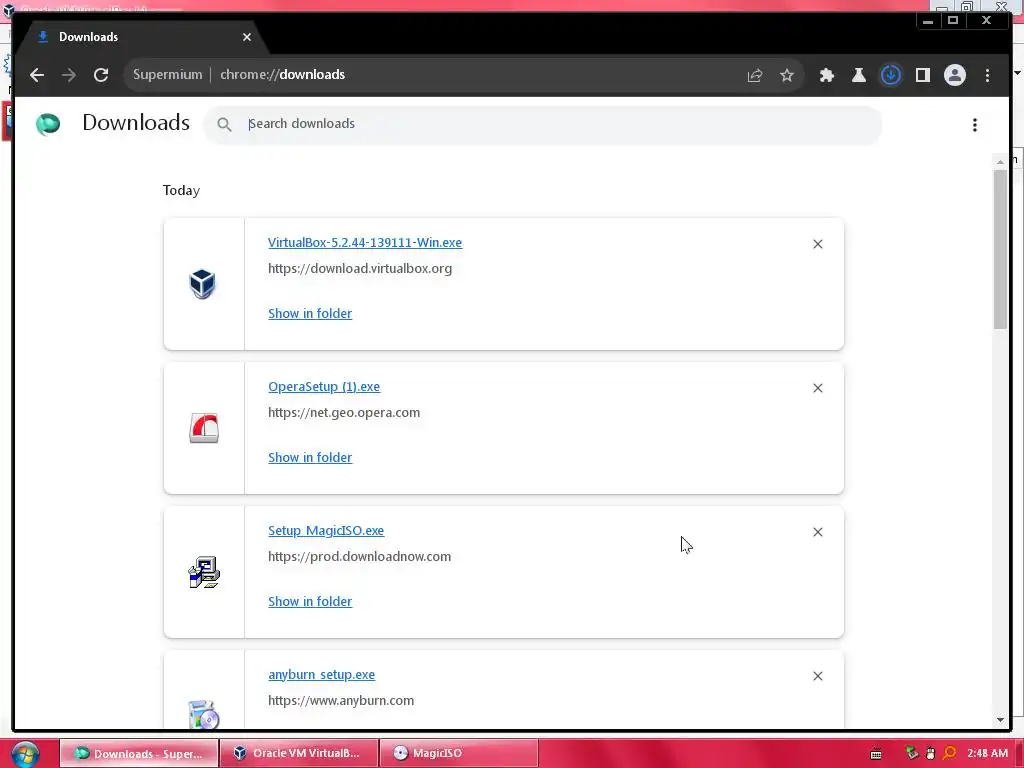Click the https://prod.downloadnow.com URL text

359,556
